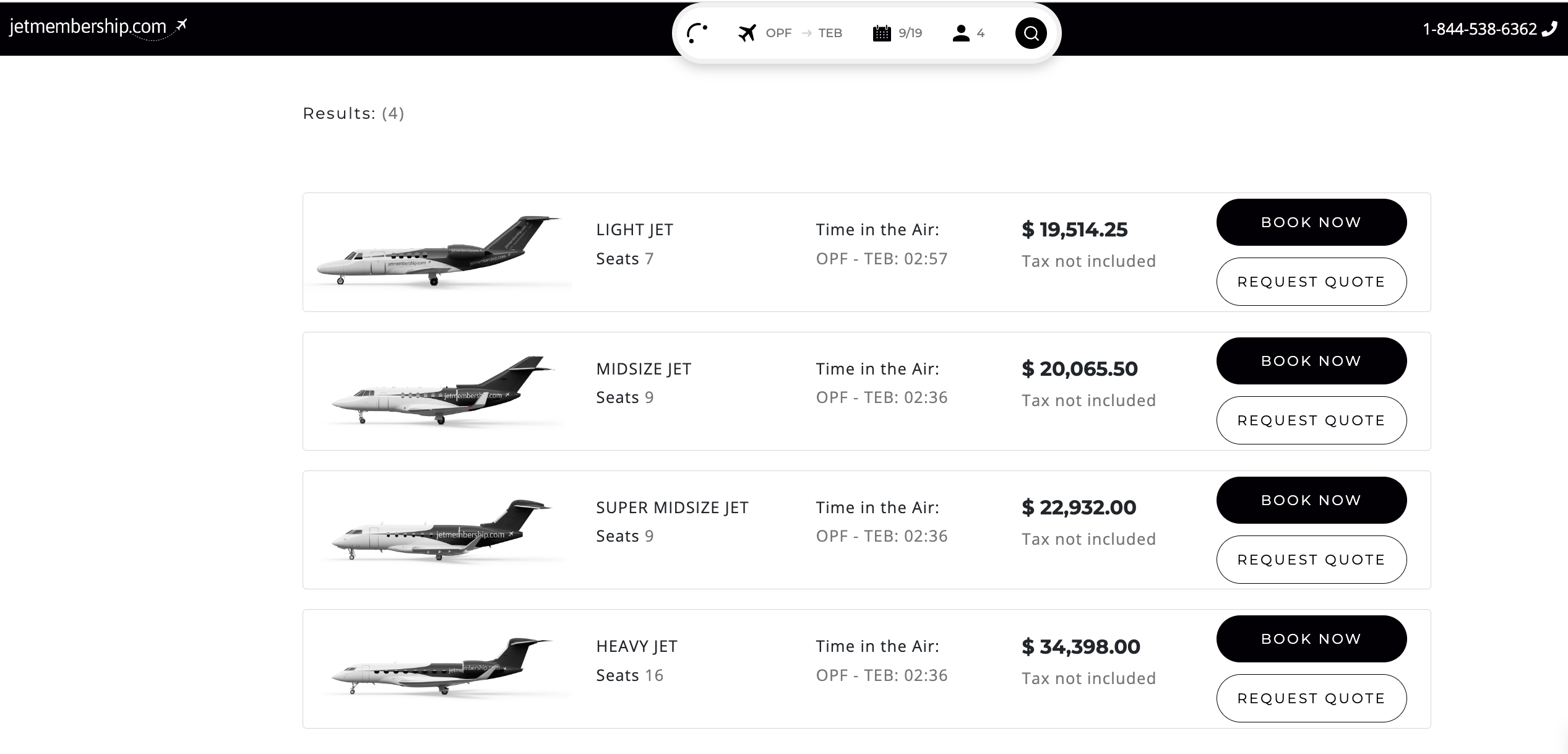
Task: Open the TEB arrival airport field
Action: [829, 33]
